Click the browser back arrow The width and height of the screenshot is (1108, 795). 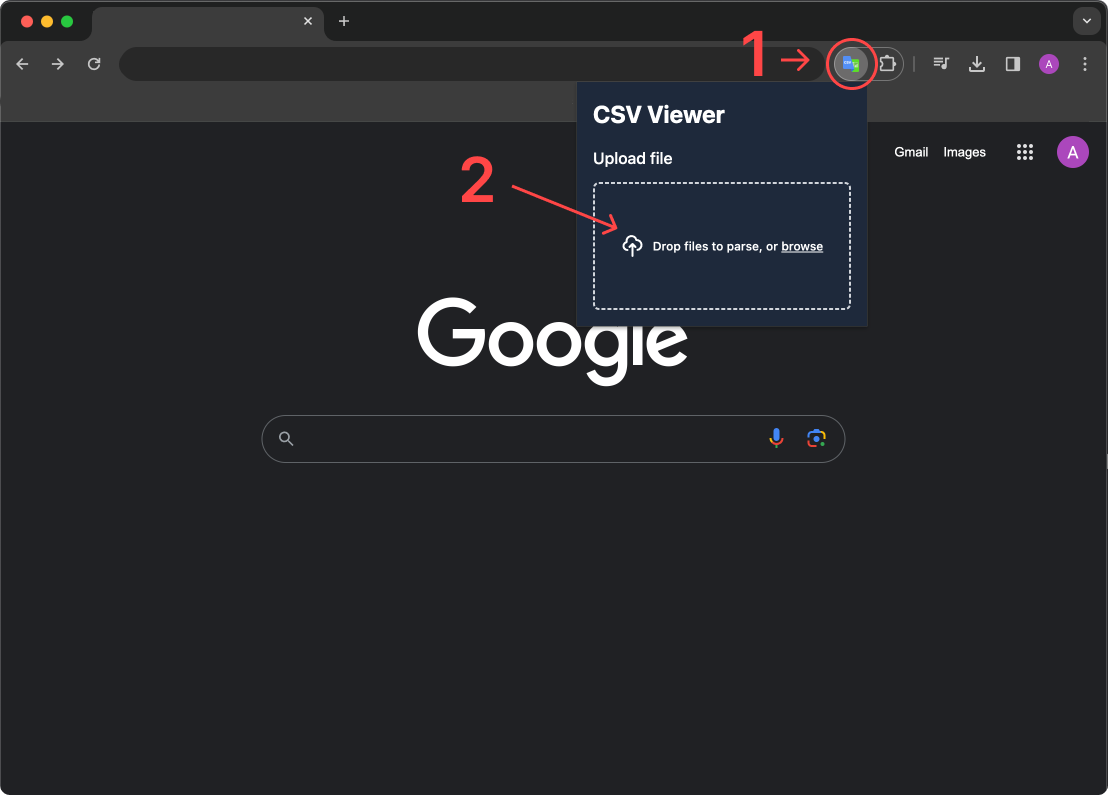click(22, 63)
